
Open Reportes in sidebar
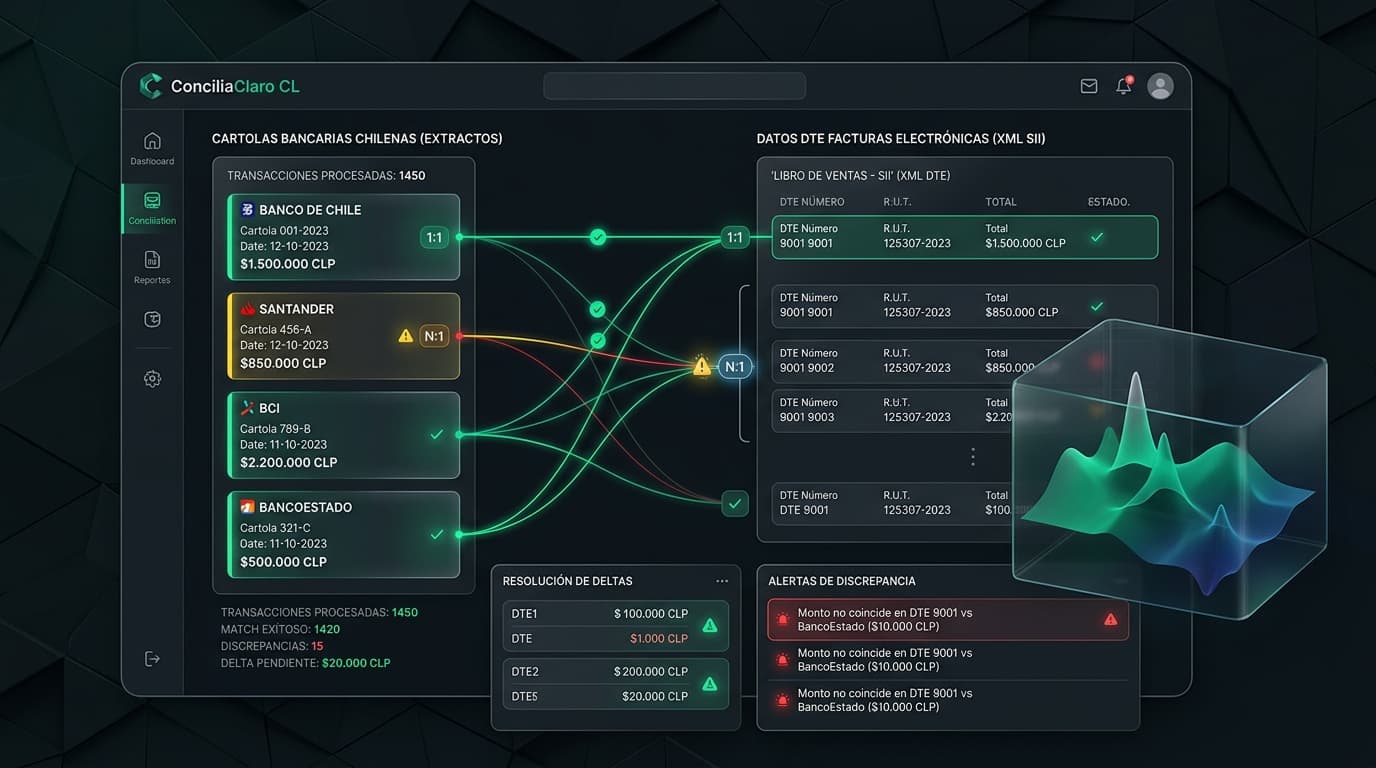(152, 267)
